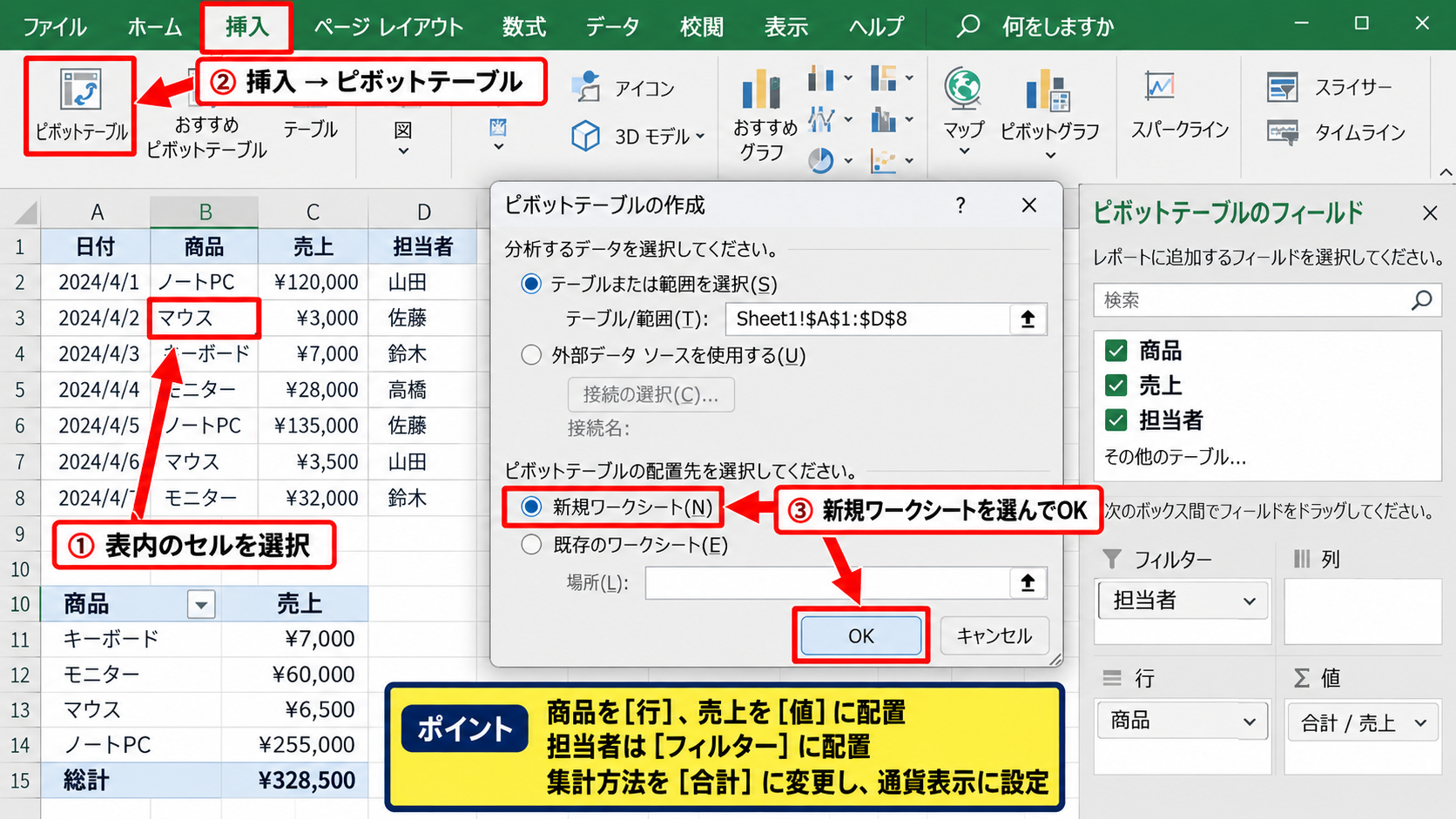The image size is (1456, 819).
Task: Choose 新規ワークシート radio option
Action: click(530, 507)
